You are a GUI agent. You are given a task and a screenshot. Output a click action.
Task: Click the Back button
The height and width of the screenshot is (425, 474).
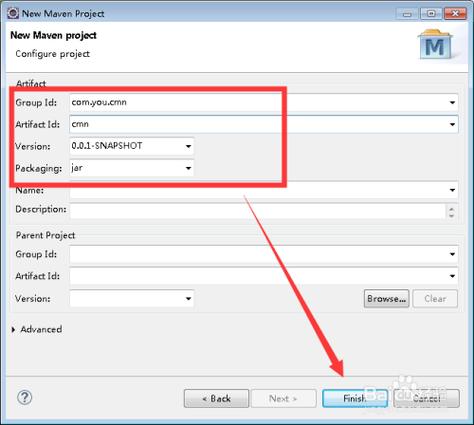pos(216,398)
